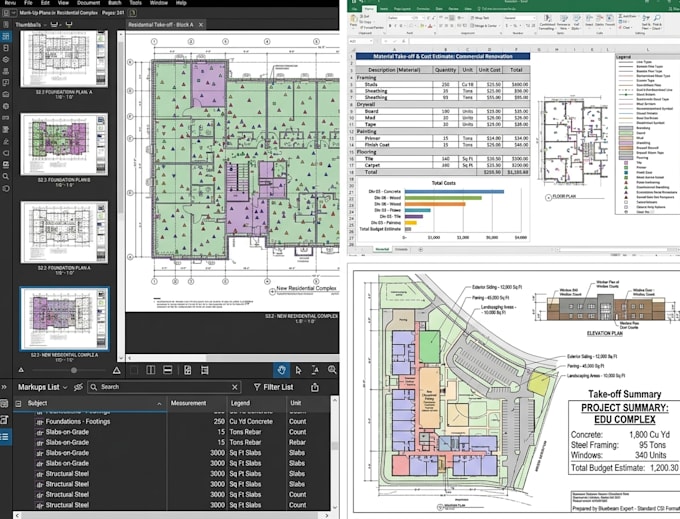Select the Text Select tool
The image size is (680, 519).
[x=315, y=370]
